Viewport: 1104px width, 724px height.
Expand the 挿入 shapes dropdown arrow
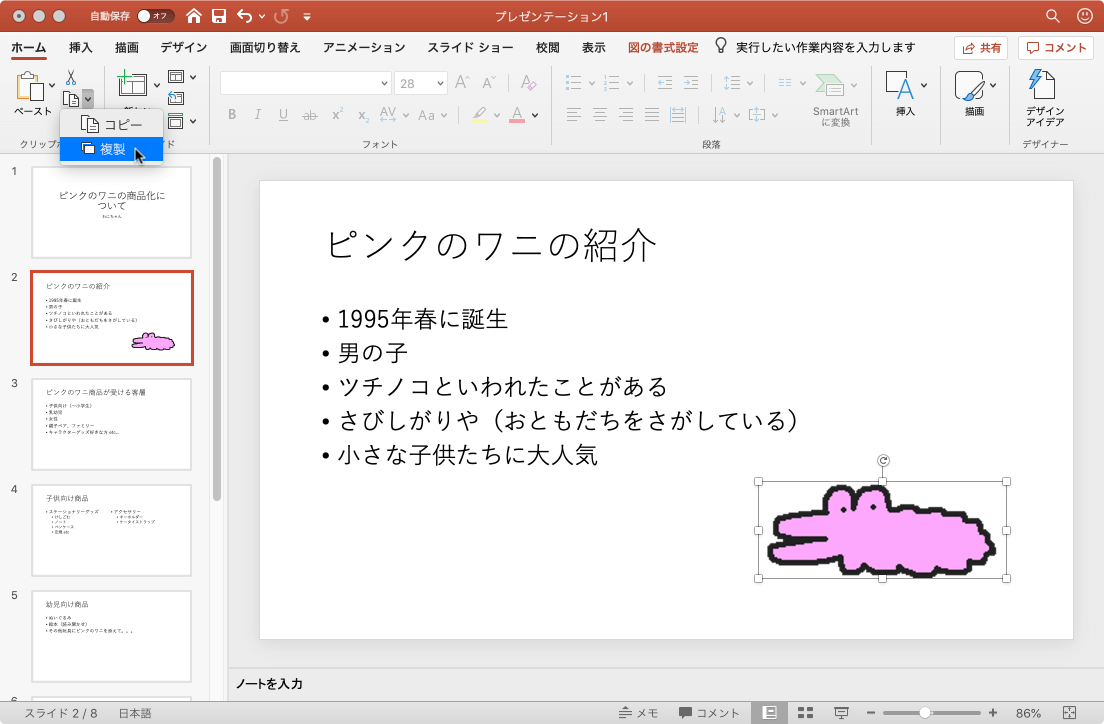(924, 85)
